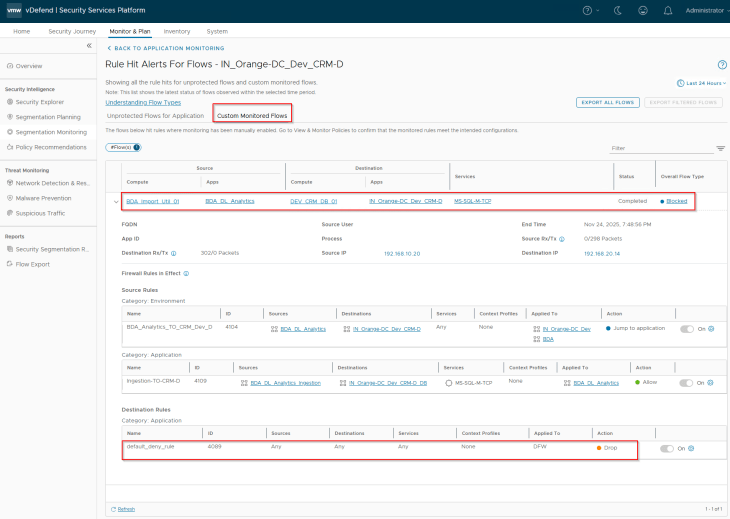Collapse the left sidebar chevrons
This screenshot has height=519, width=730.
tap(88, 47)
